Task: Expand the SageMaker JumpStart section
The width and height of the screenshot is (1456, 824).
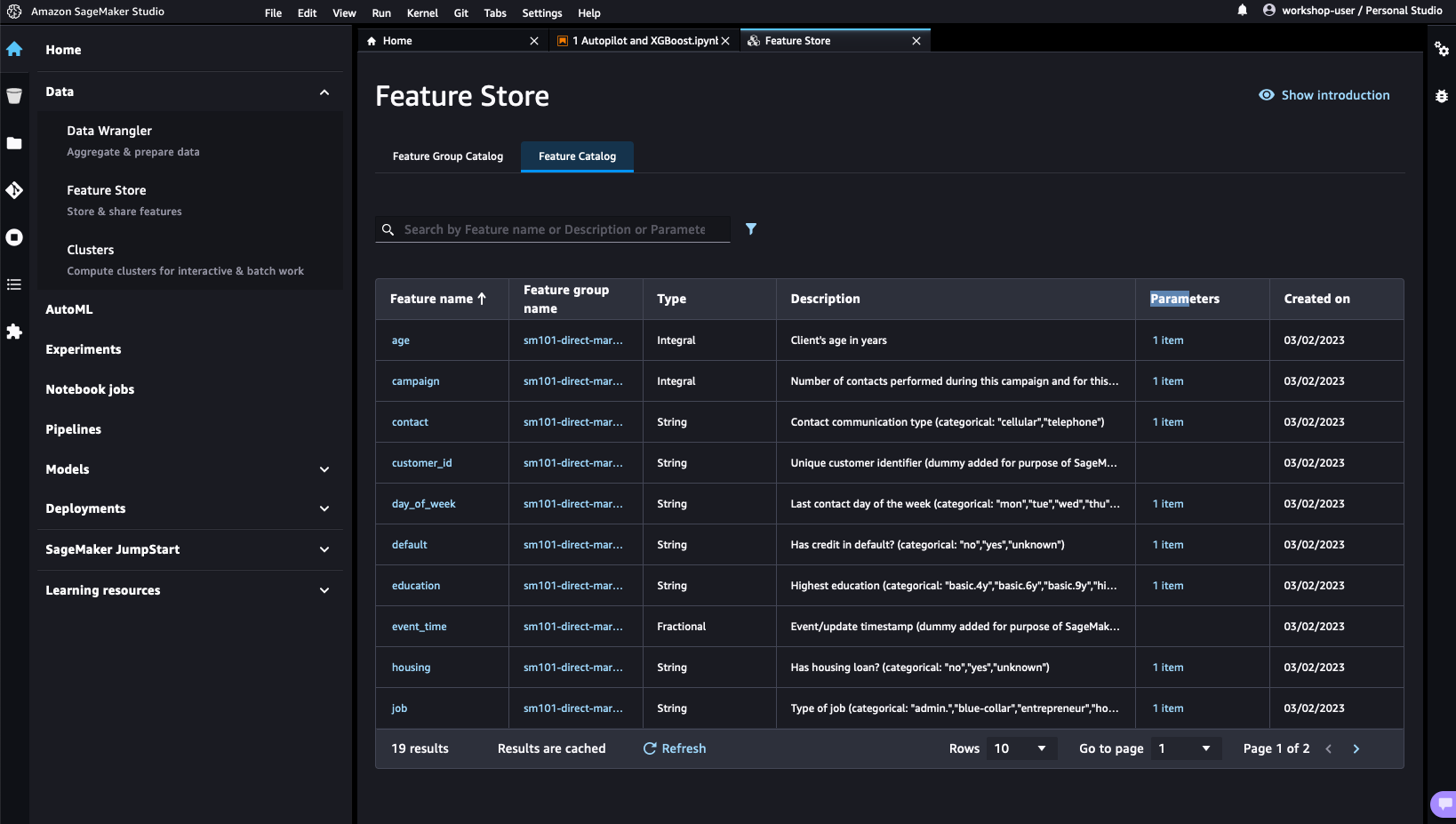Action: [x=324, y=549]
